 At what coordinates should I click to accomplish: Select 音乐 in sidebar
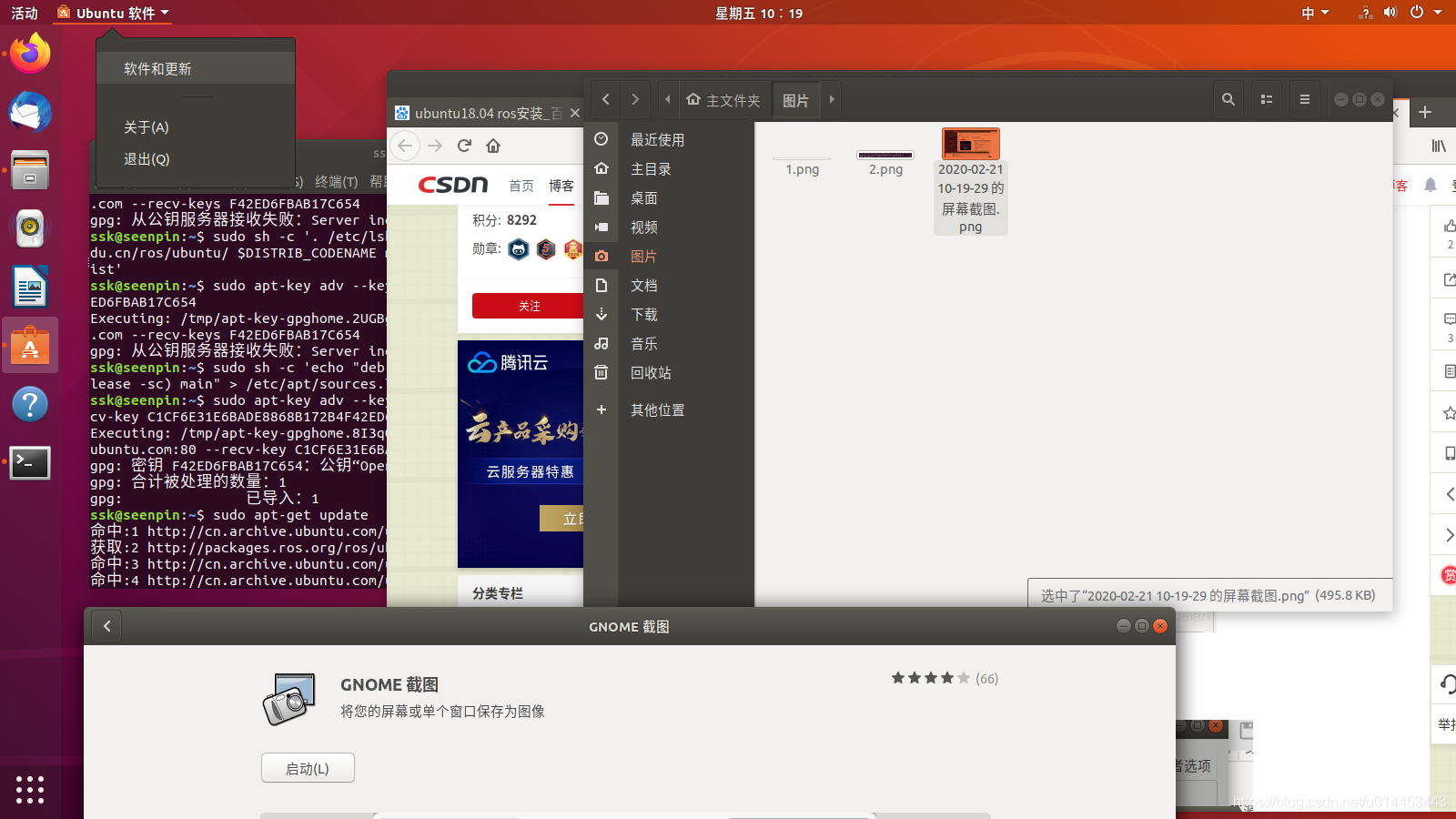(669, 344)
